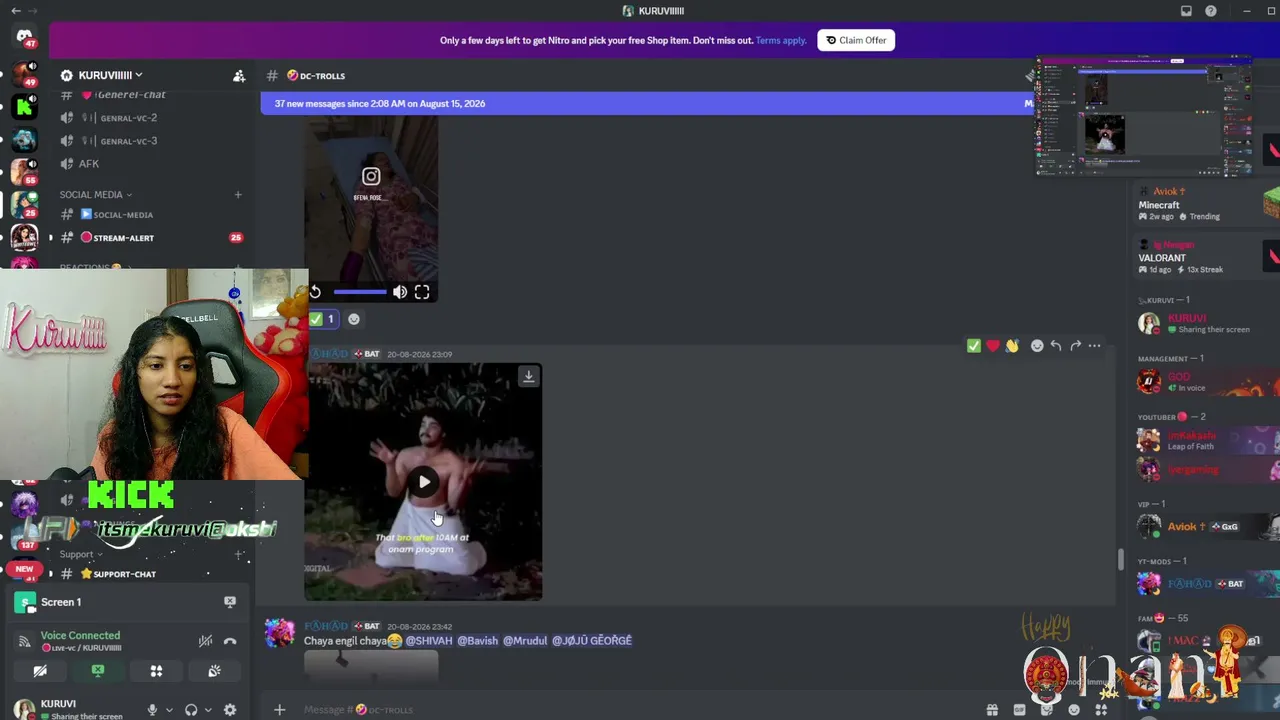Forward the hovered video message
This screenshot has height=720, width=1280.
click(1075, 346)
